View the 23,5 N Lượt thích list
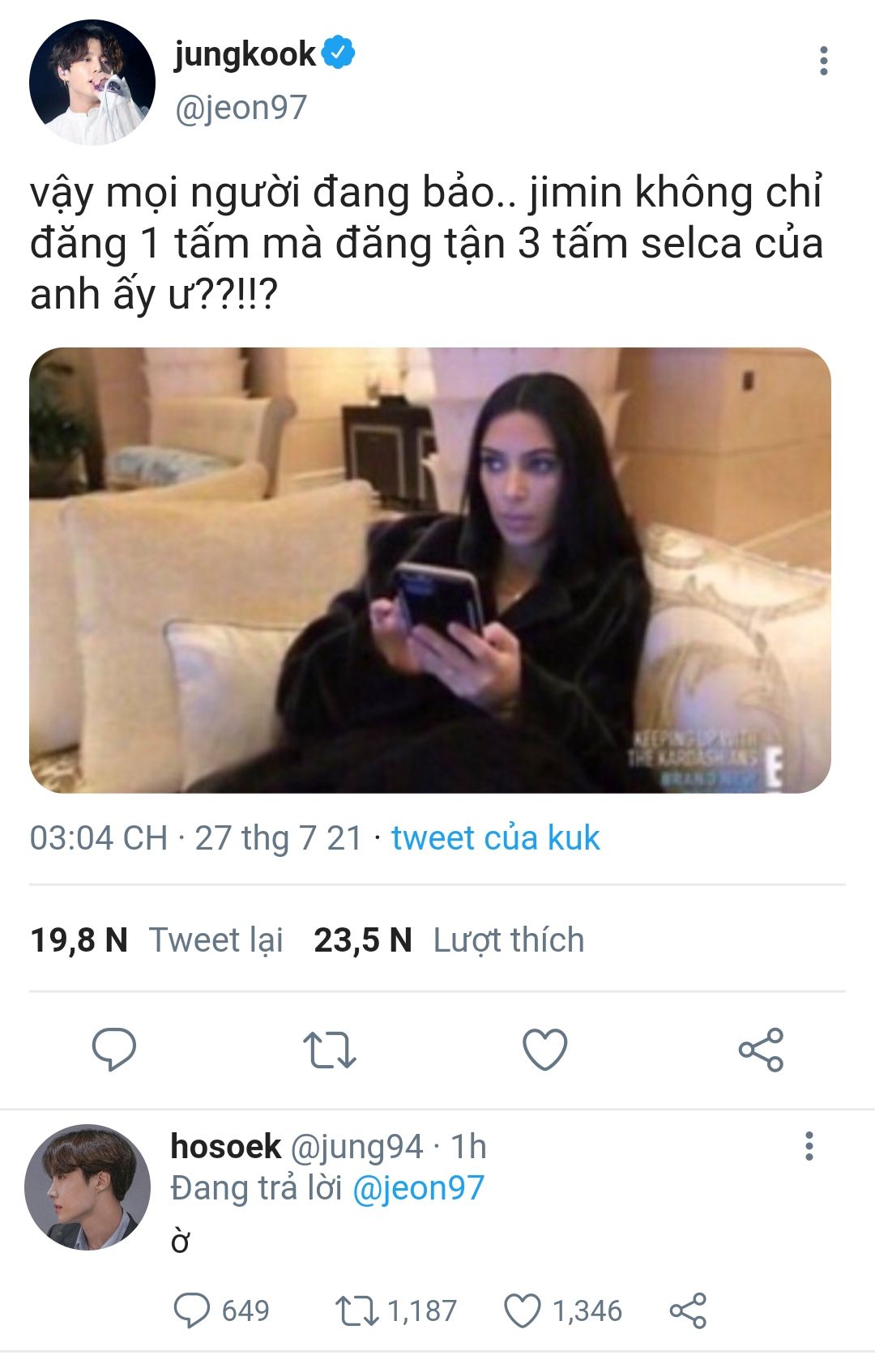Viewport: 875px width, 1372px height. [449, 940]
